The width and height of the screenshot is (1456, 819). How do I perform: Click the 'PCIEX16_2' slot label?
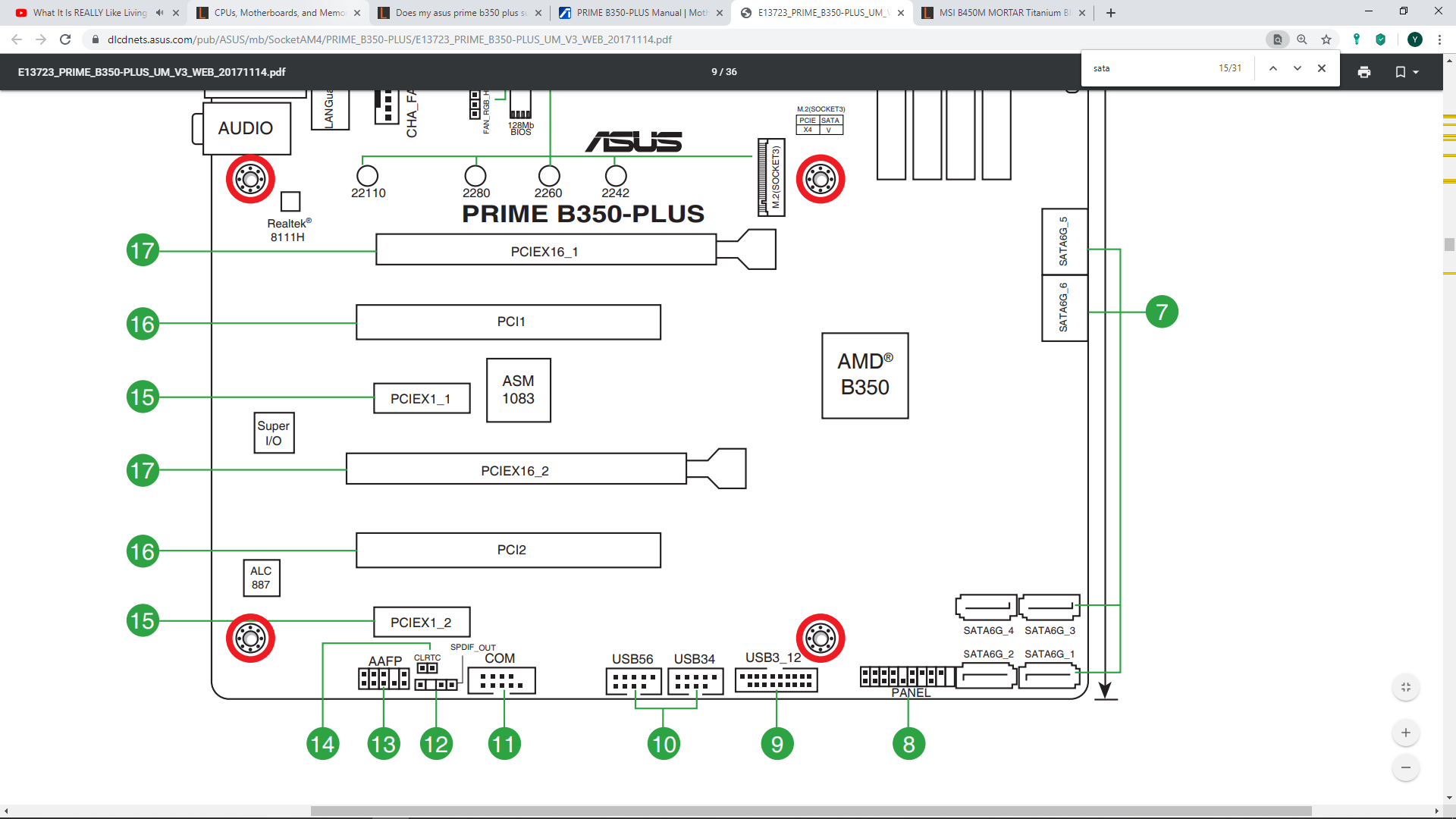click(515, 471)
